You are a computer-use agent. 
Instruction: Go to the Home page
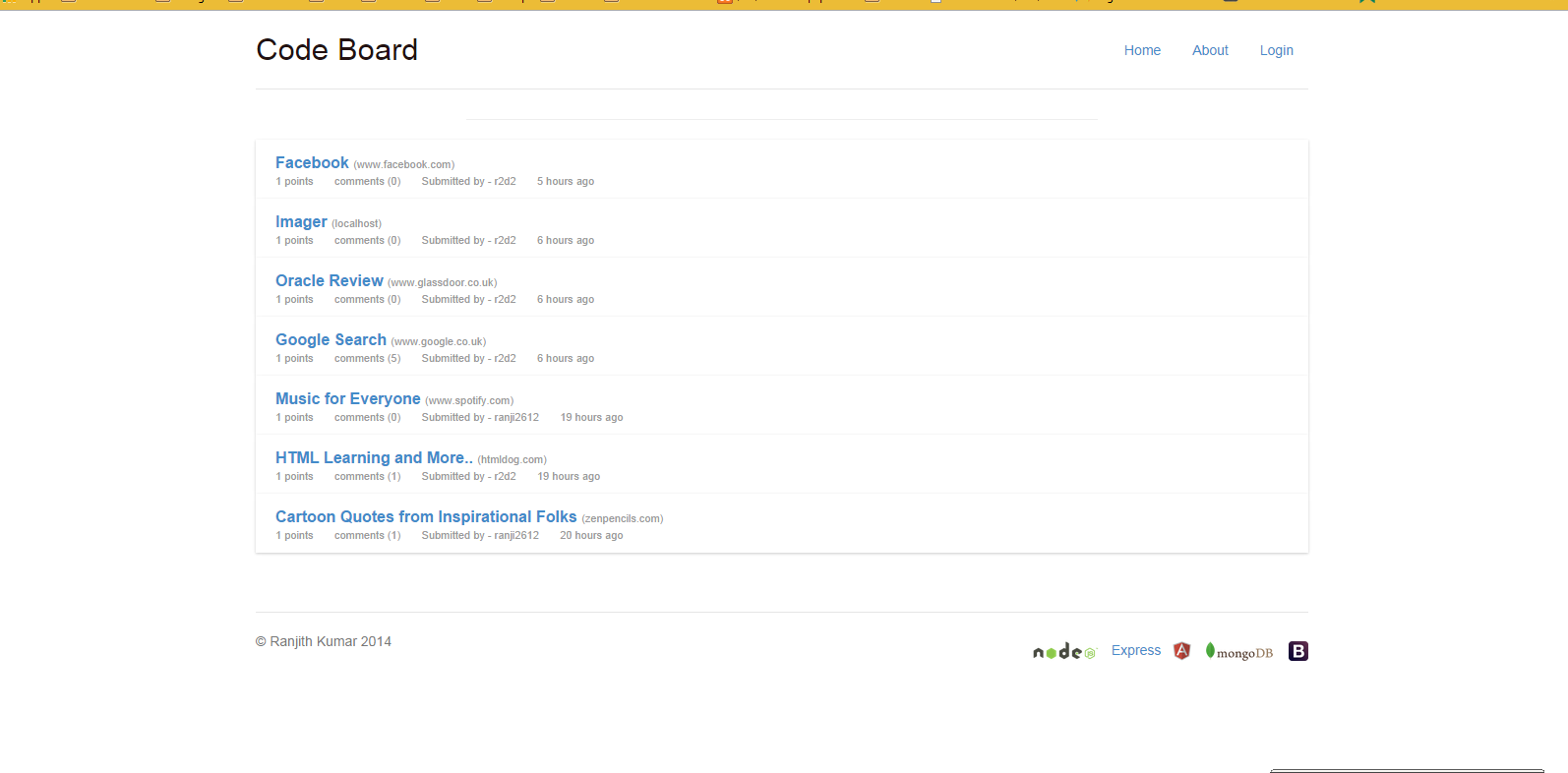pos(1142,50)
